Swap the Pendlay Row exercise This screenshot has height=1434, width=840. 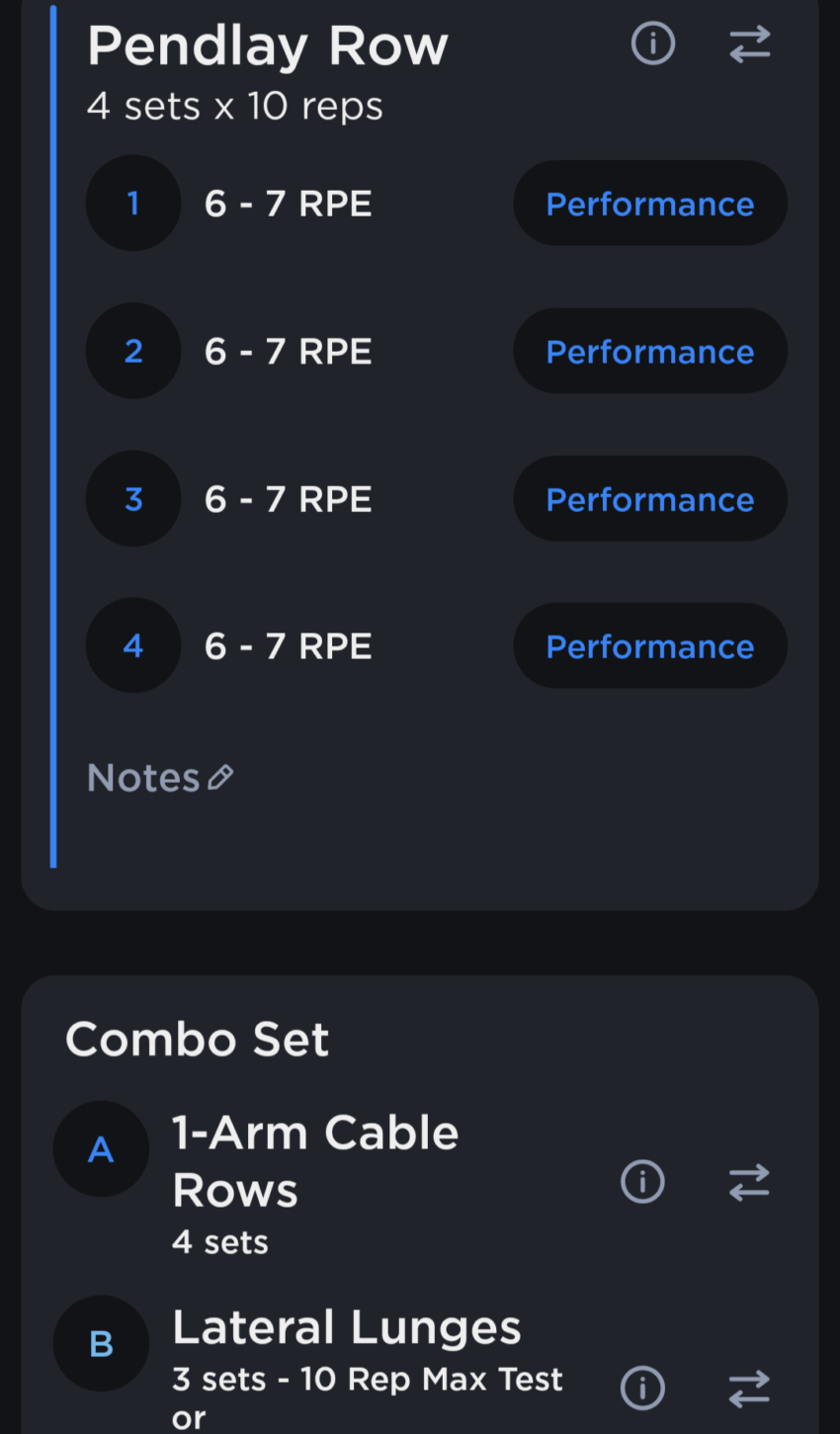749,44
